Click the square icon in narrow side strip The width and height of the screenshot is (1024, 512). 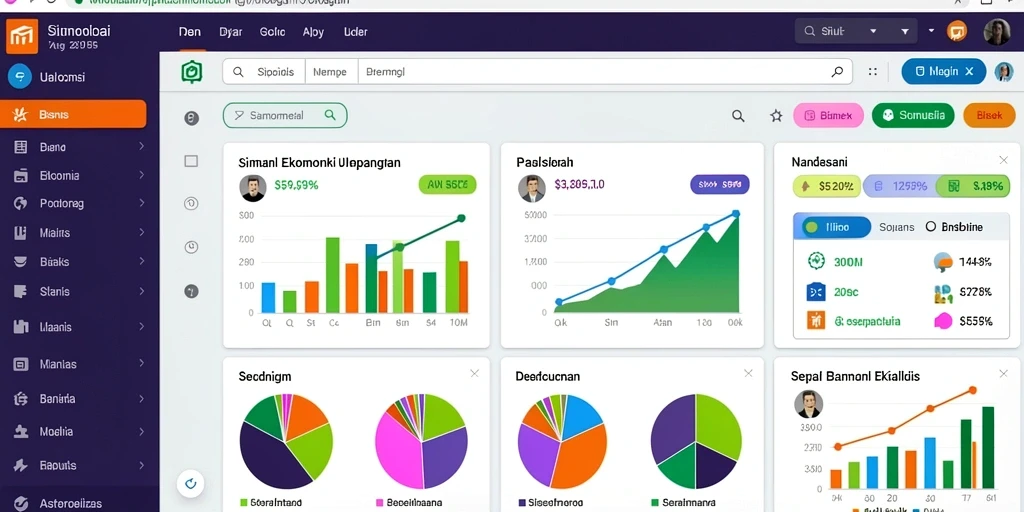tap(191, 161)
